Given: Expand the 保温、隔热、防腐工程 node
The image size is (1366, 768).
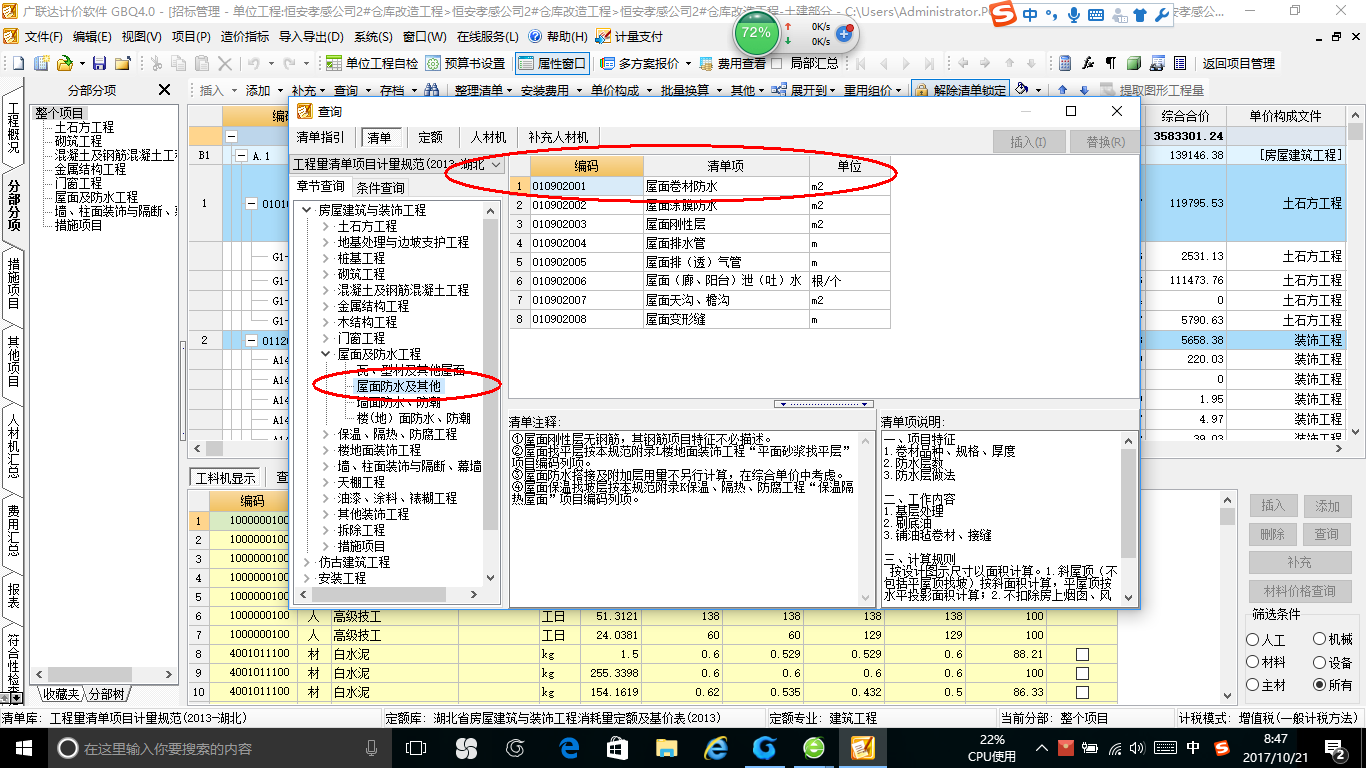Looking at the screenshot, I should pos(326,434).
